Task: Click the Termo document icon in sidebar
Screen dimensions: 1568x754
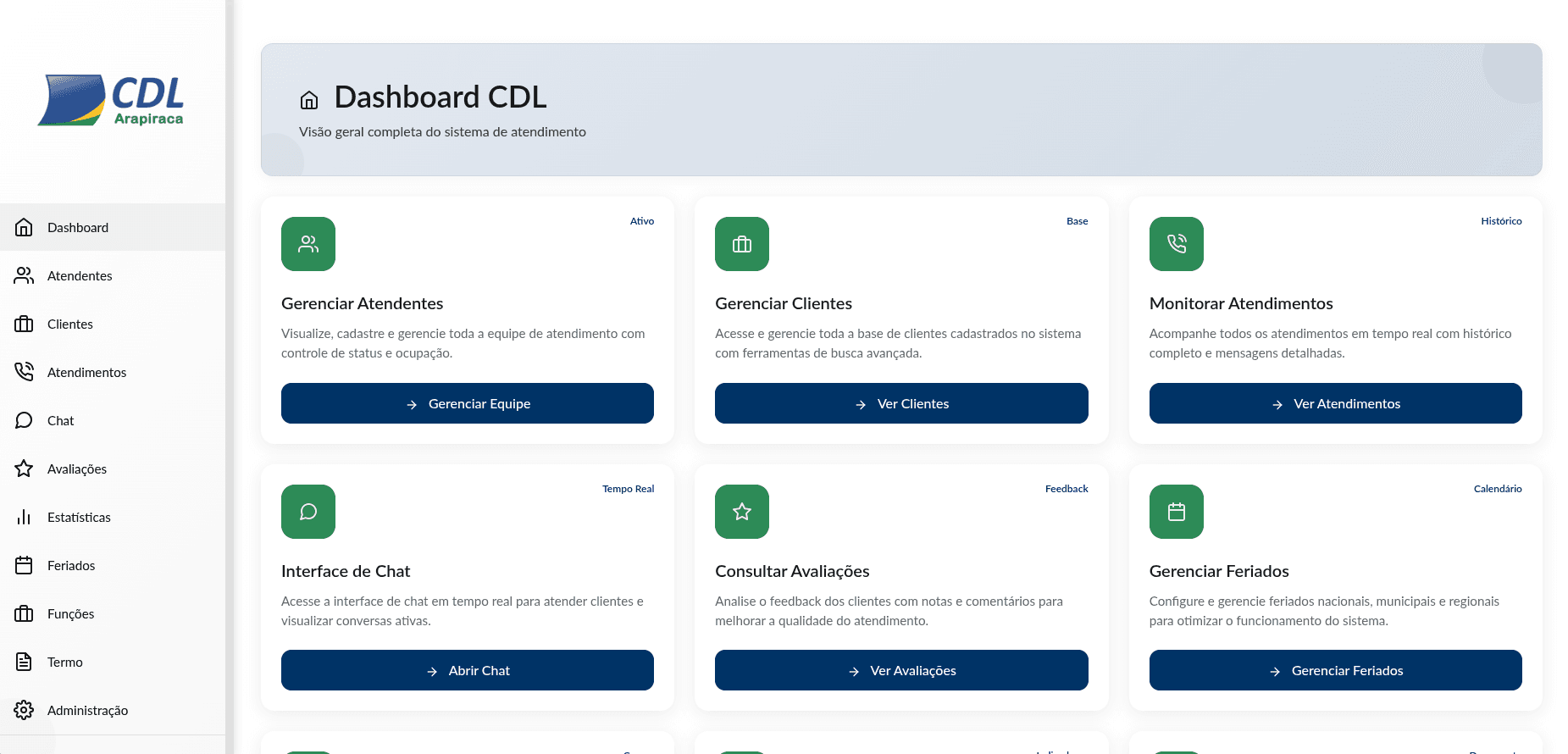Action: tap(24, 662)
